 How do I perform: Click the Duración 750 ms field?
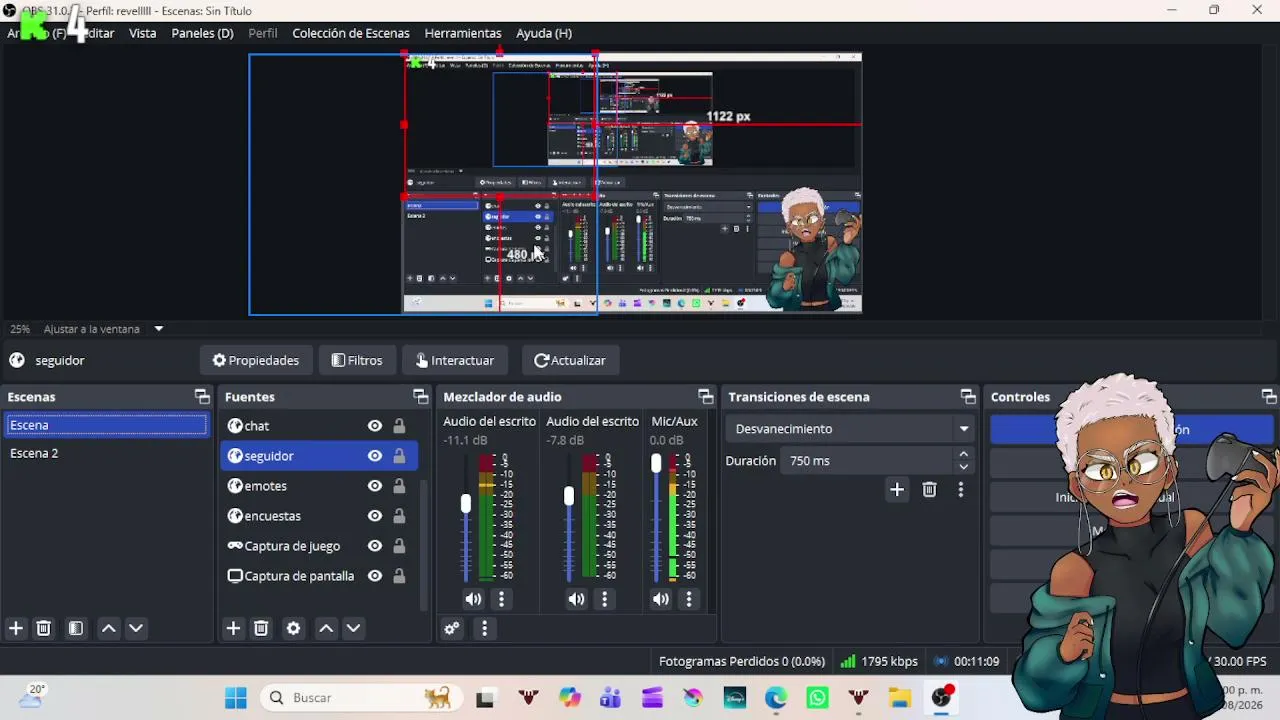(866, 461)
